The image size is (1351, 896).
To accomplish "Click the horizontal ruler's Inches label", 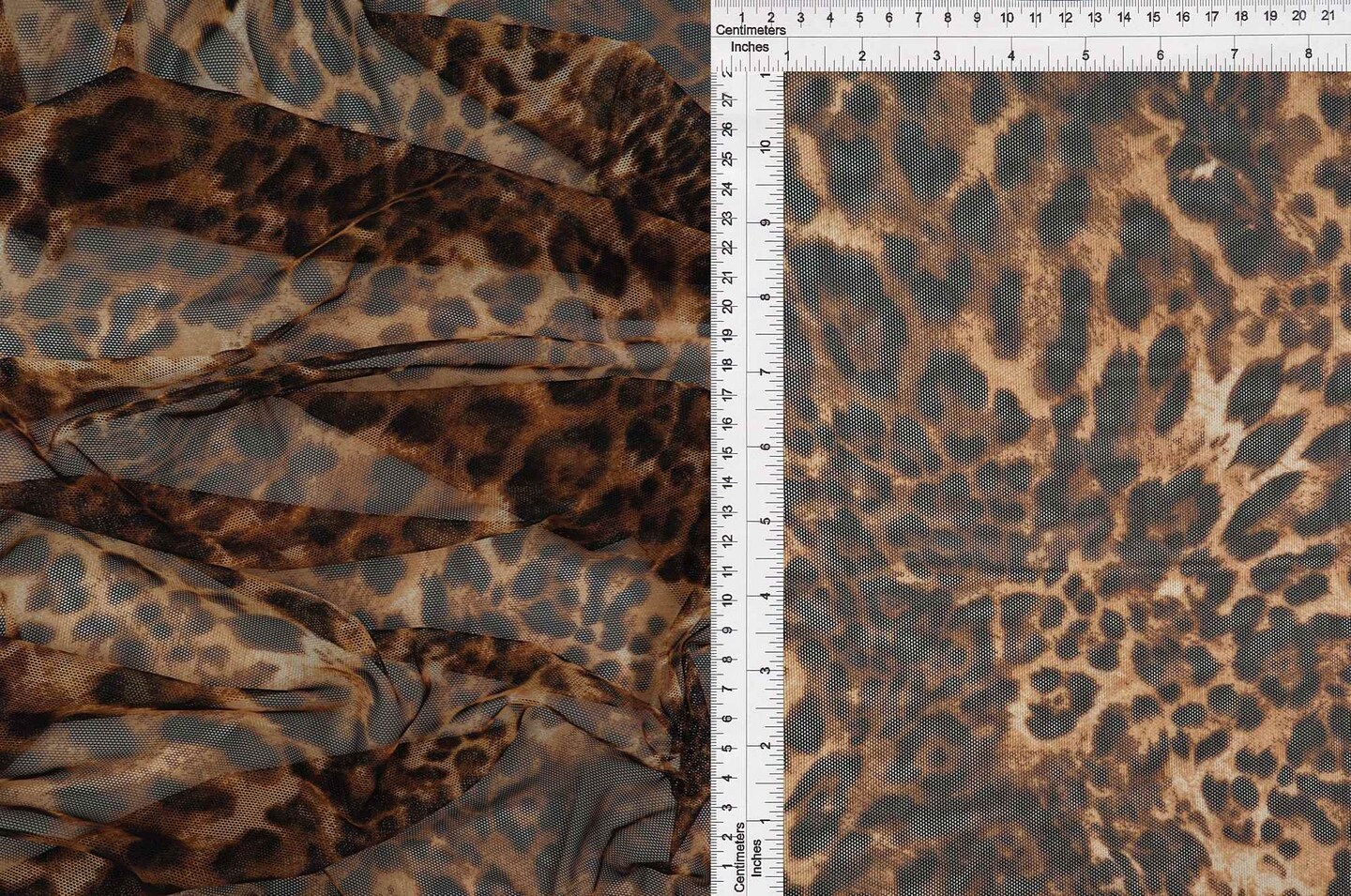I will tap(751, 47).
